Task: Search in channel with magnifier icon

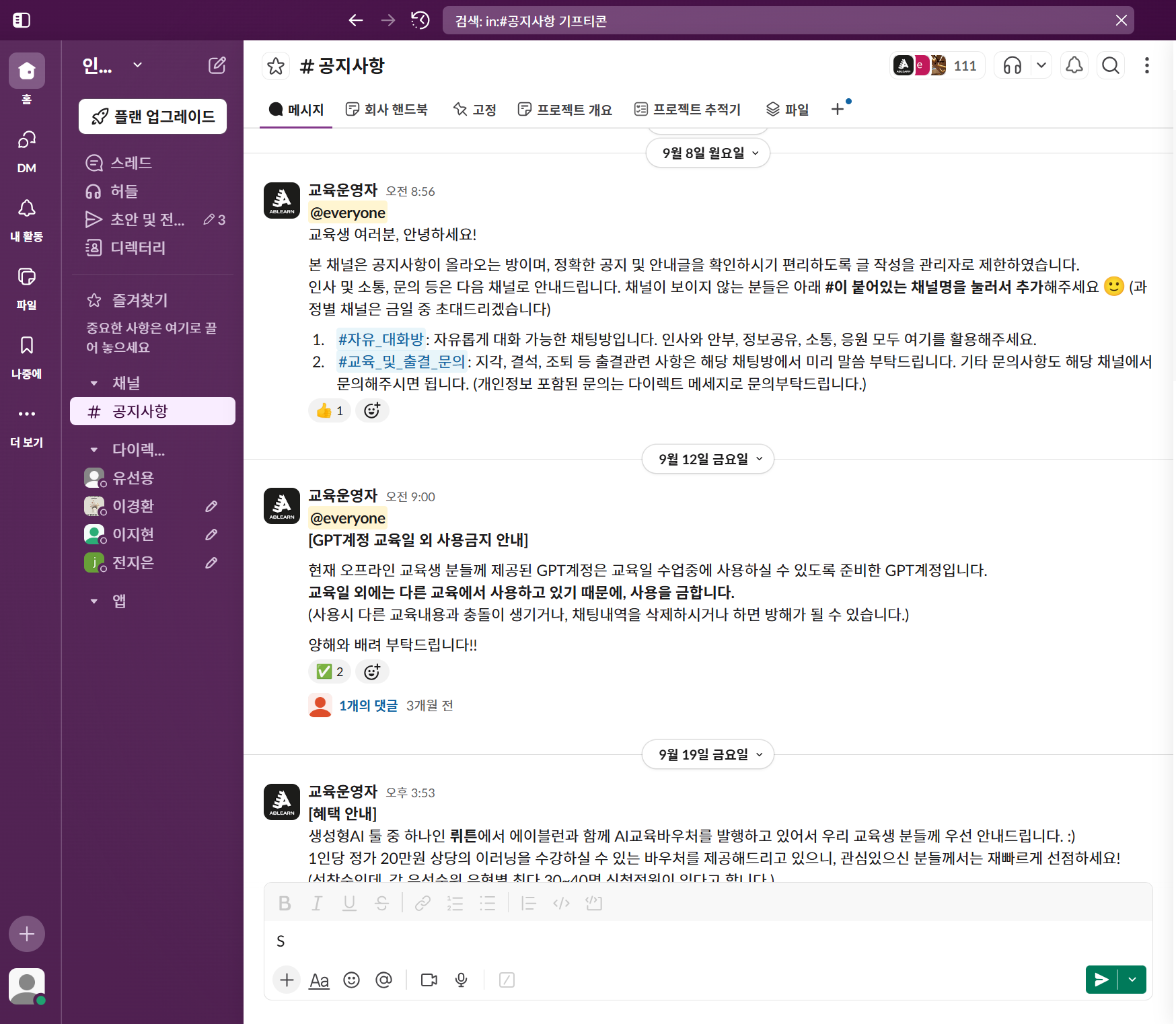Action: 1111,66
